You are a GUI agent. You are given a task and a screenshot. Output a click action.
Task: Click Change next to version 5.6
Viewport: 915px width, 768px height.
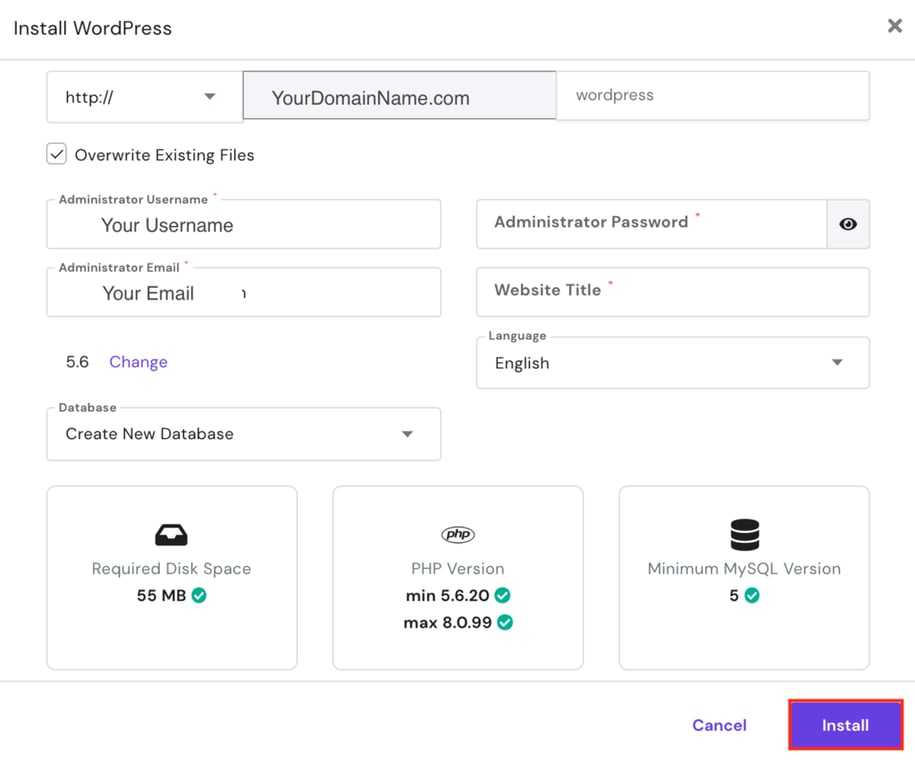[138, 361]
